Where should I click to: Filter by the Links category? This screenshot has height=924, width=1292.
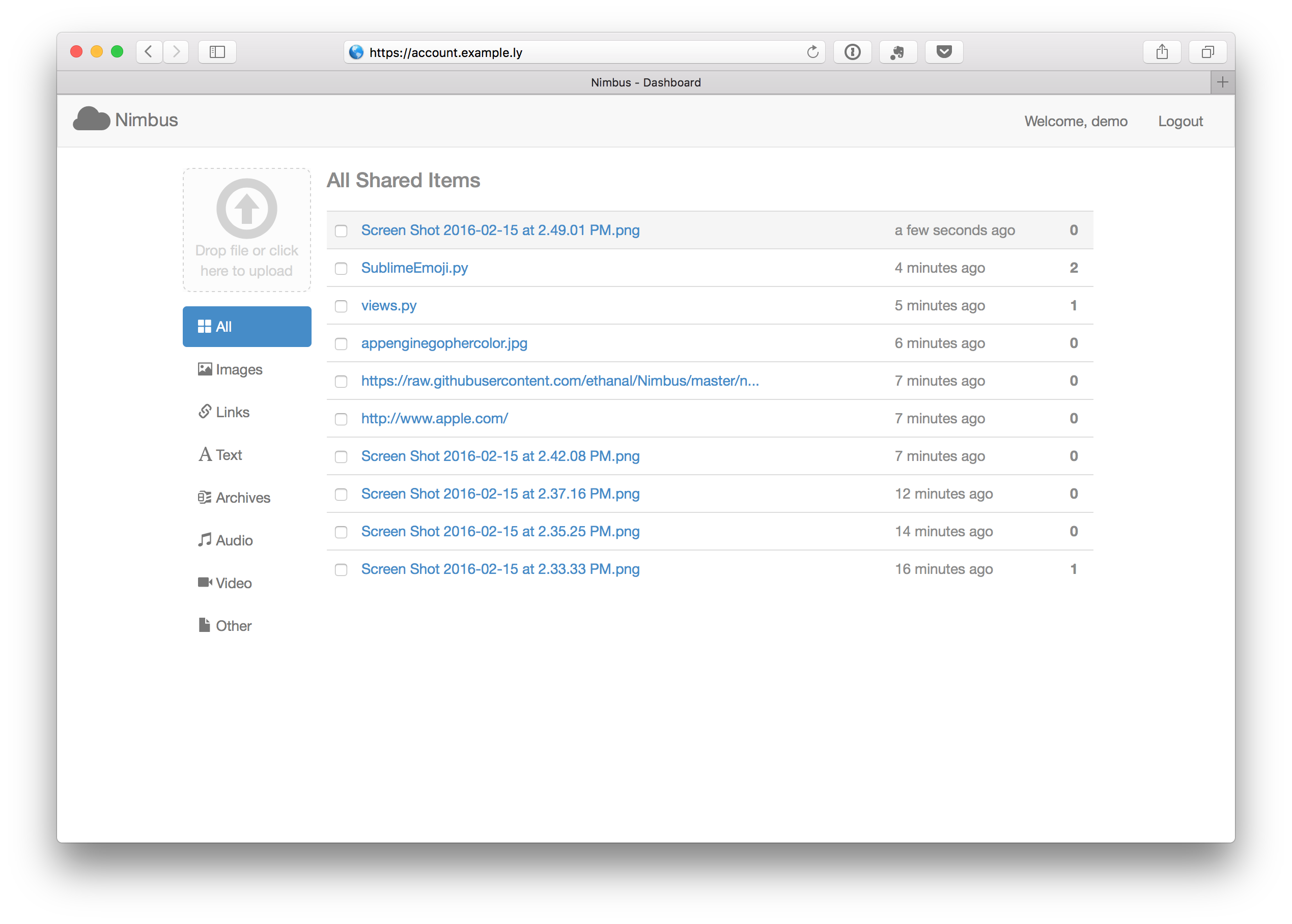232,412
